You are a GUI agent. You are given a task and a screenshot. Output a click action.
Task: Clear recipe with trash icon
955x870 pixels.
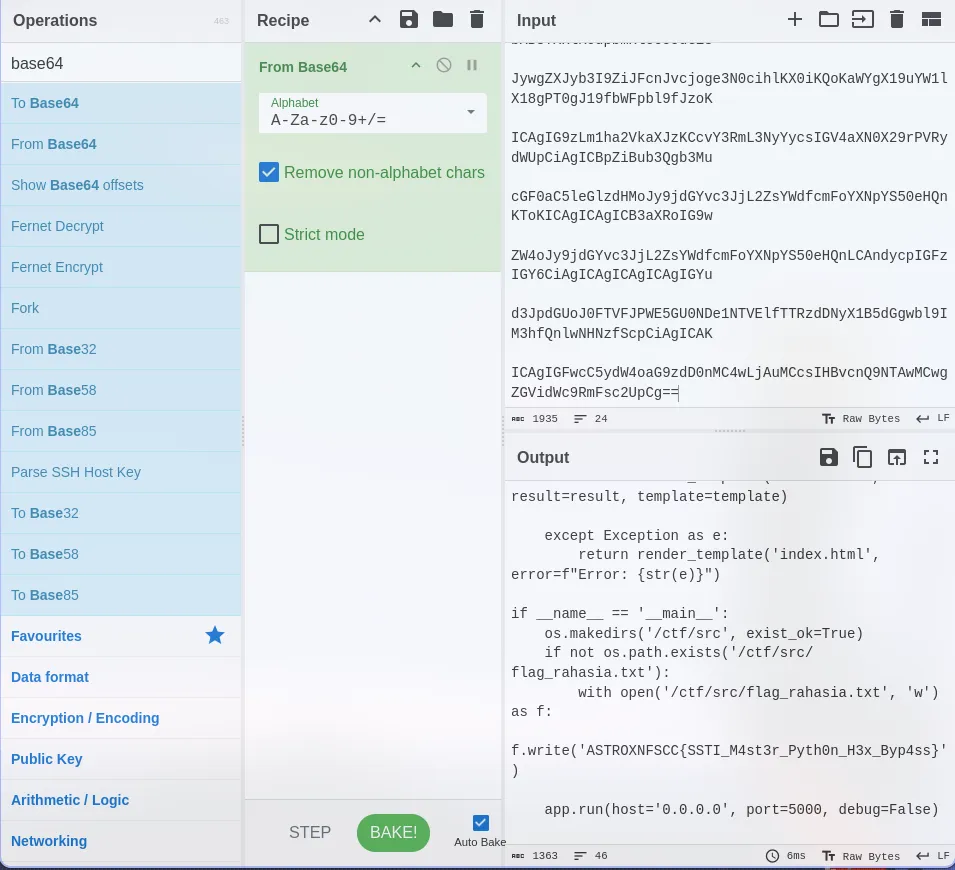[477, 20]
